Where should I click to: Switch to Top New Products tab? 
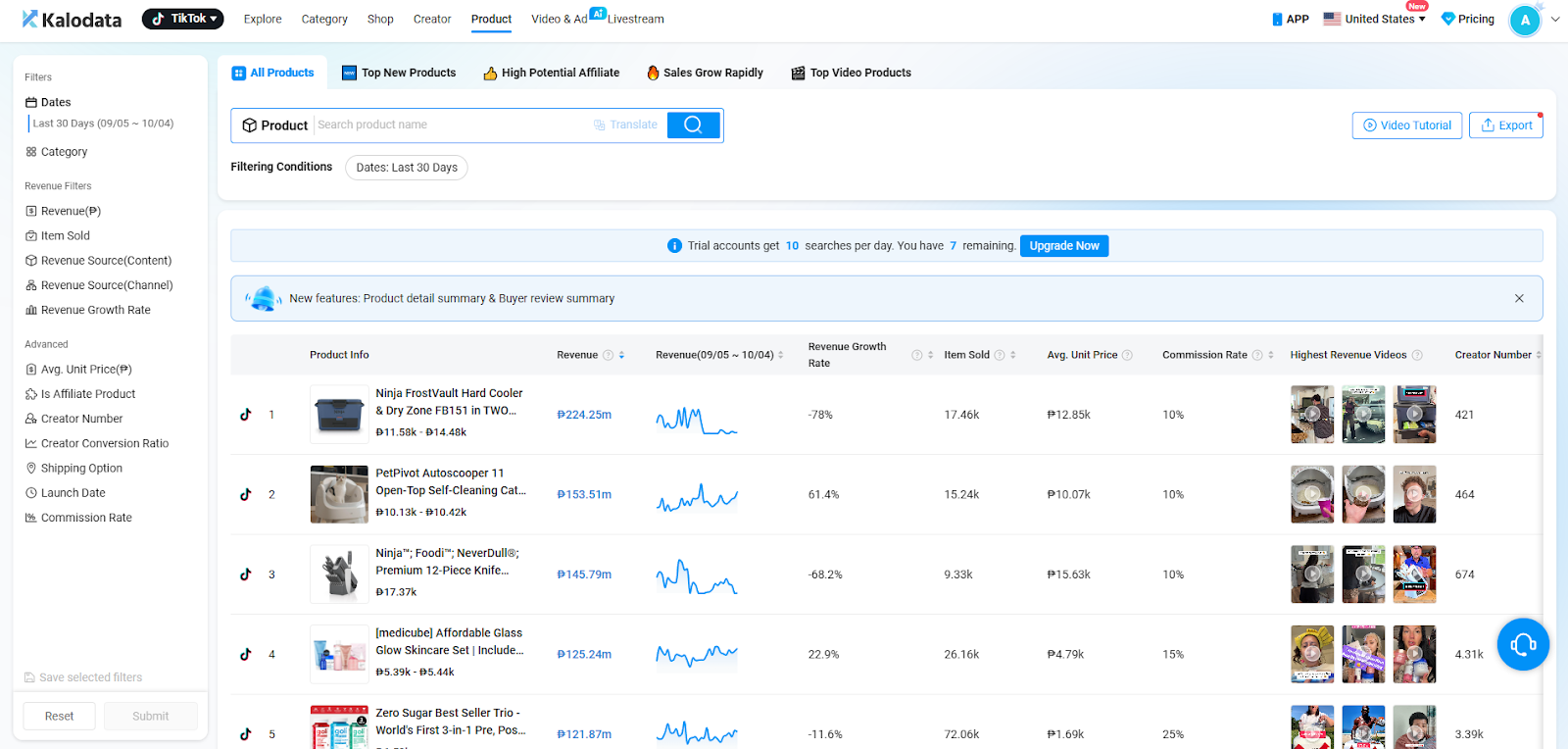(399, 73)
